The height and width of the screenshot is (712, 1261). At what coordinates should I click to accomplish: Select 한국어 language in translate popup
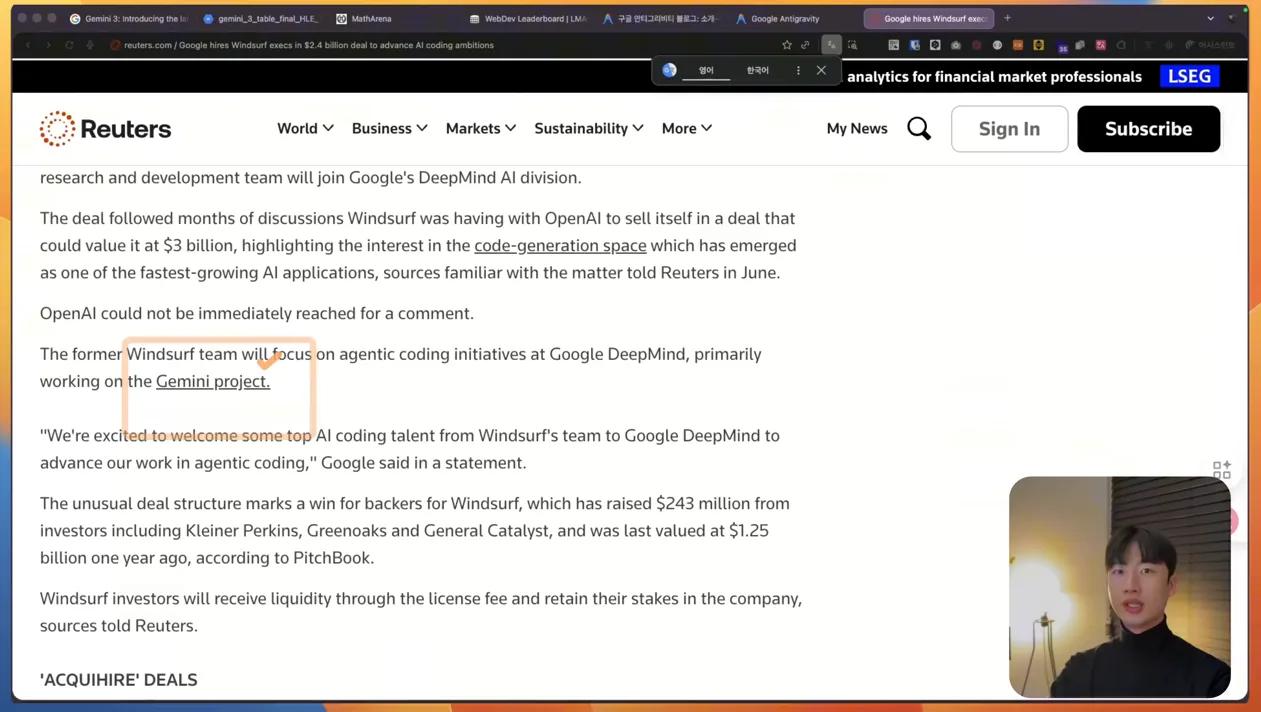758,70
